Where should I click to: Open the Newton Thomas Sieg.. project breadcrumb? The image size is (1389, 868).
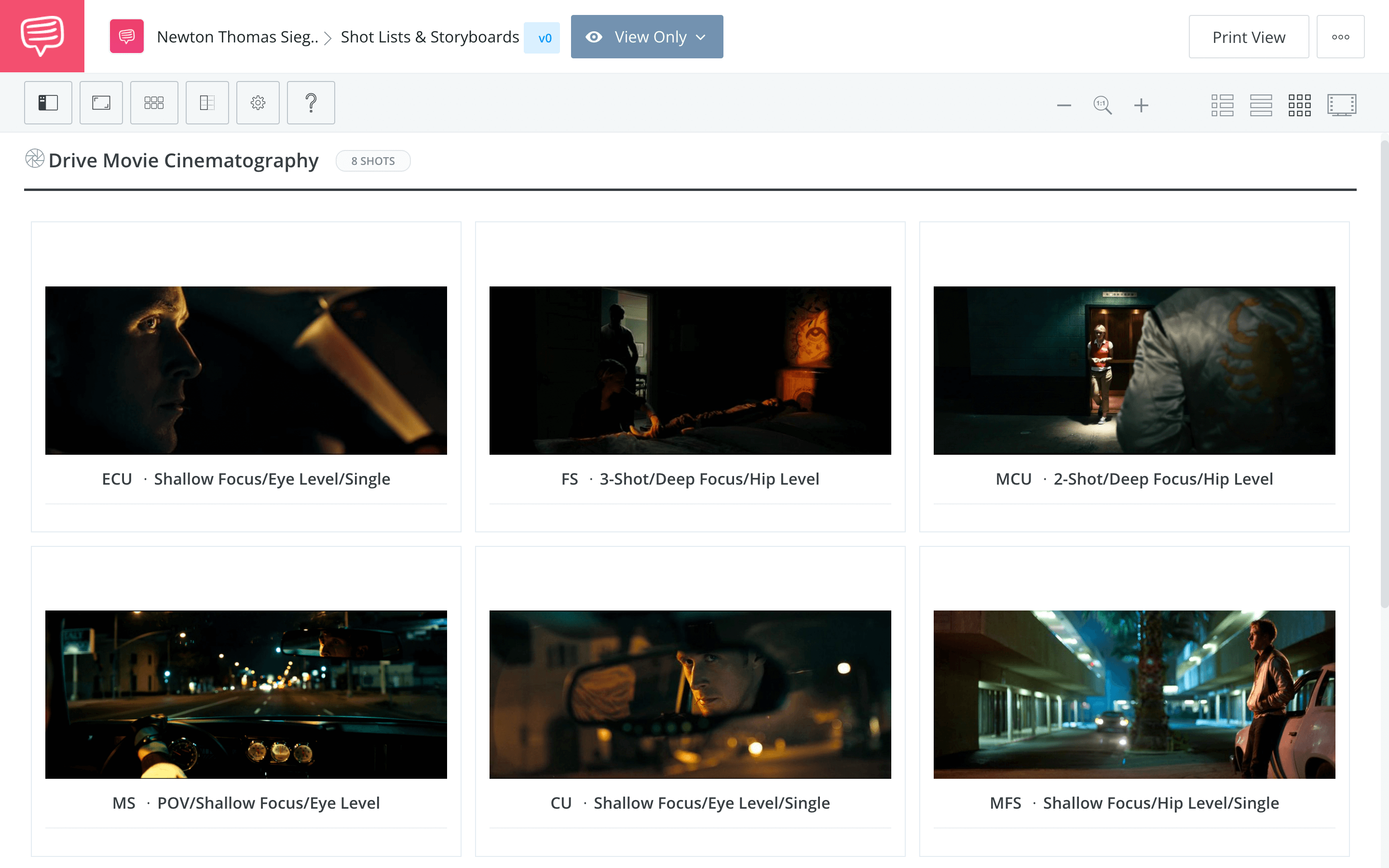tap(238, 37)
